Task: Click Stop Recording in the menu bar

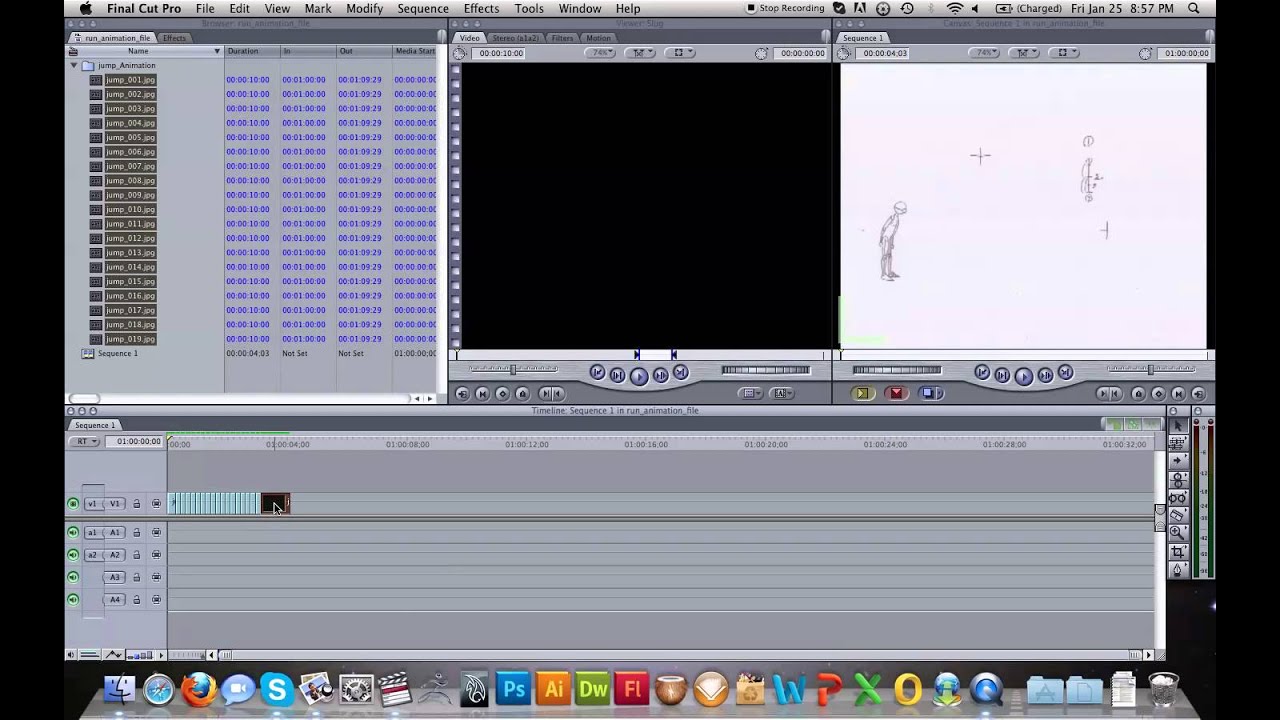Action: (x=785, y=9)
